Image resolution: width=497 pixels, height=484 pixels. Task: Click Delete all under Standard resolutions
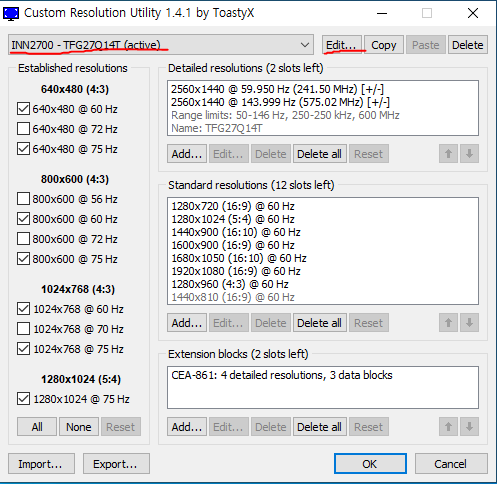click(x=319, y=323)
